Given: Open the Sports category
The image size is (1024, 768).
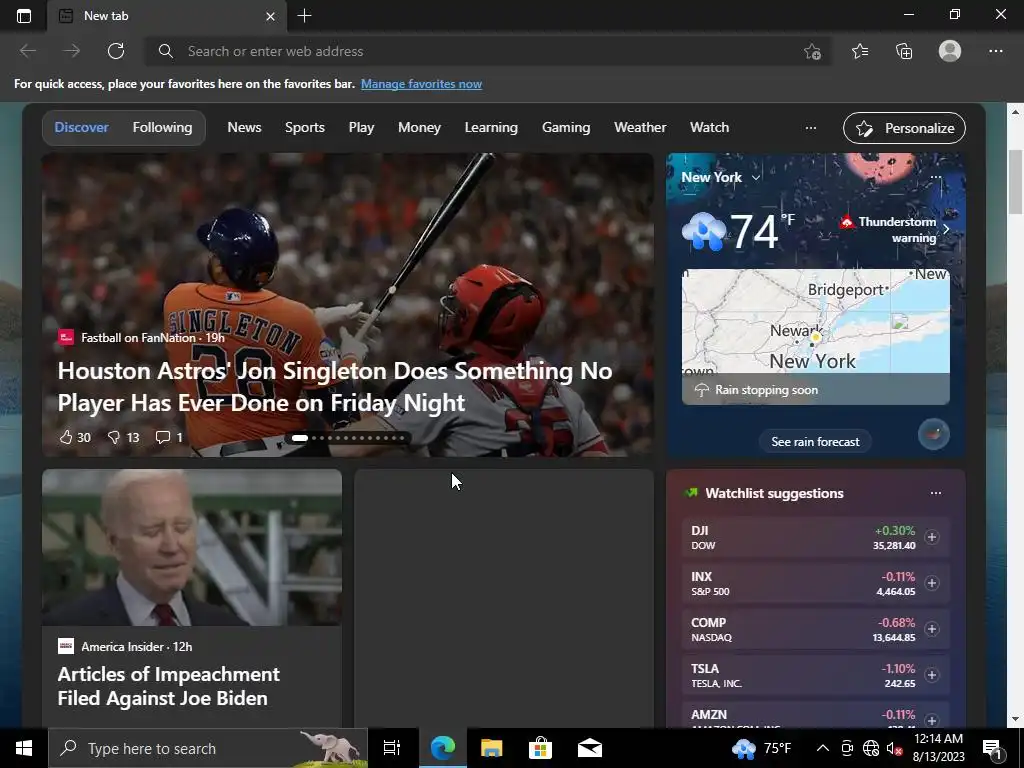Looking at the screenshot, I should [304, 127].
